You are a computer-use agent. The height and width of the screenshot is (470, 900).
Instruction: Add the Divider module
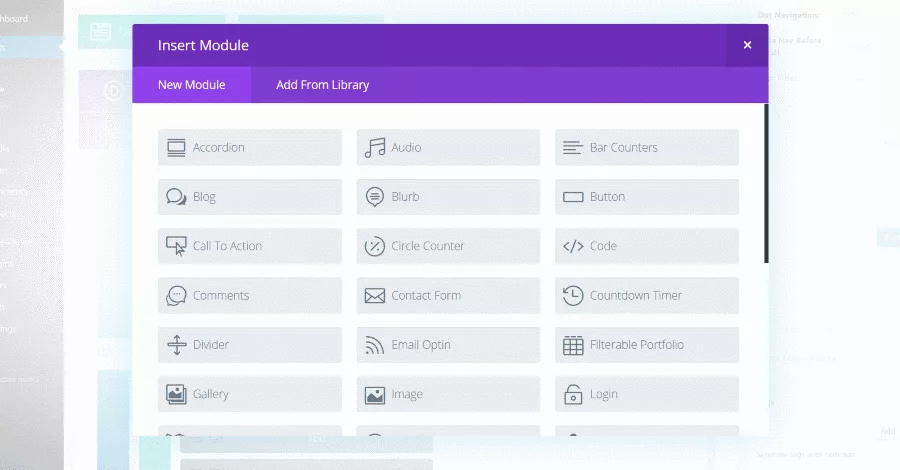250,345
